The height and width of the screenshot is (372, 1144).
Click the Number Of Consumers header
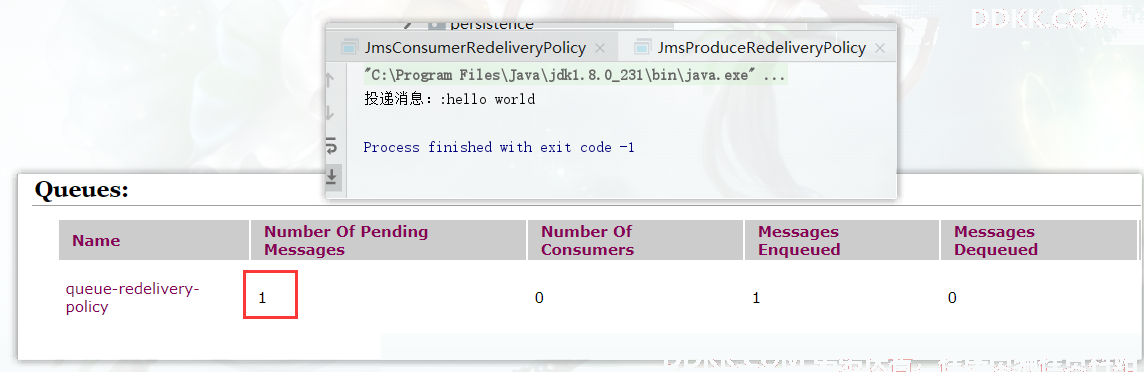coord(587,241)
